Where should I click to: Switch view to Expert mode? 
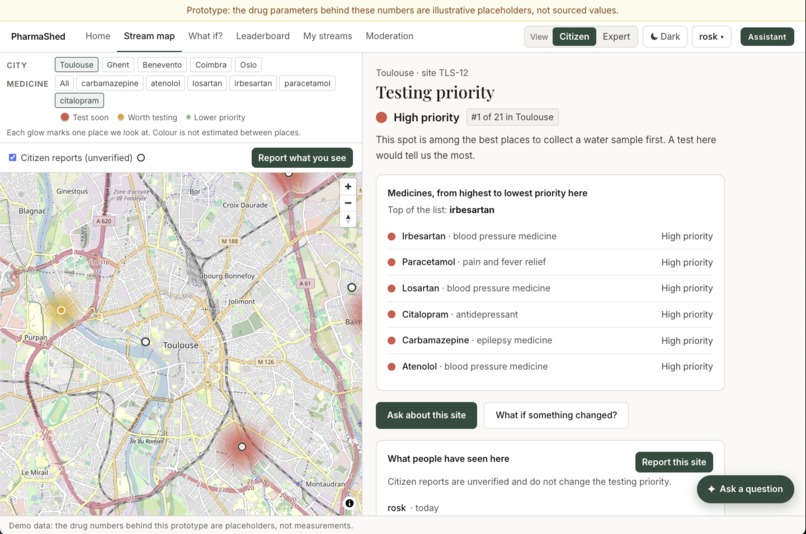[x=616, y=36]
